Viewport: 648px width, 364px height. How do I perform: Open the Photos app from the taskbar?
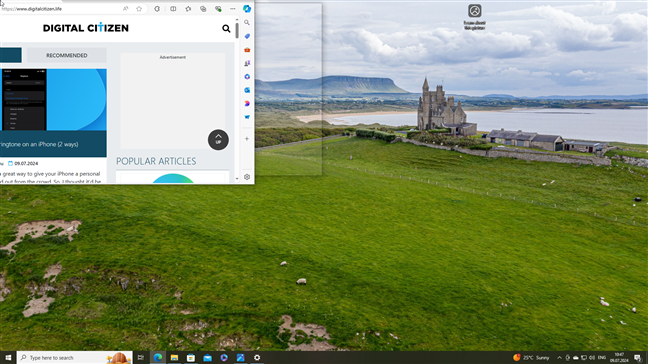241,357
